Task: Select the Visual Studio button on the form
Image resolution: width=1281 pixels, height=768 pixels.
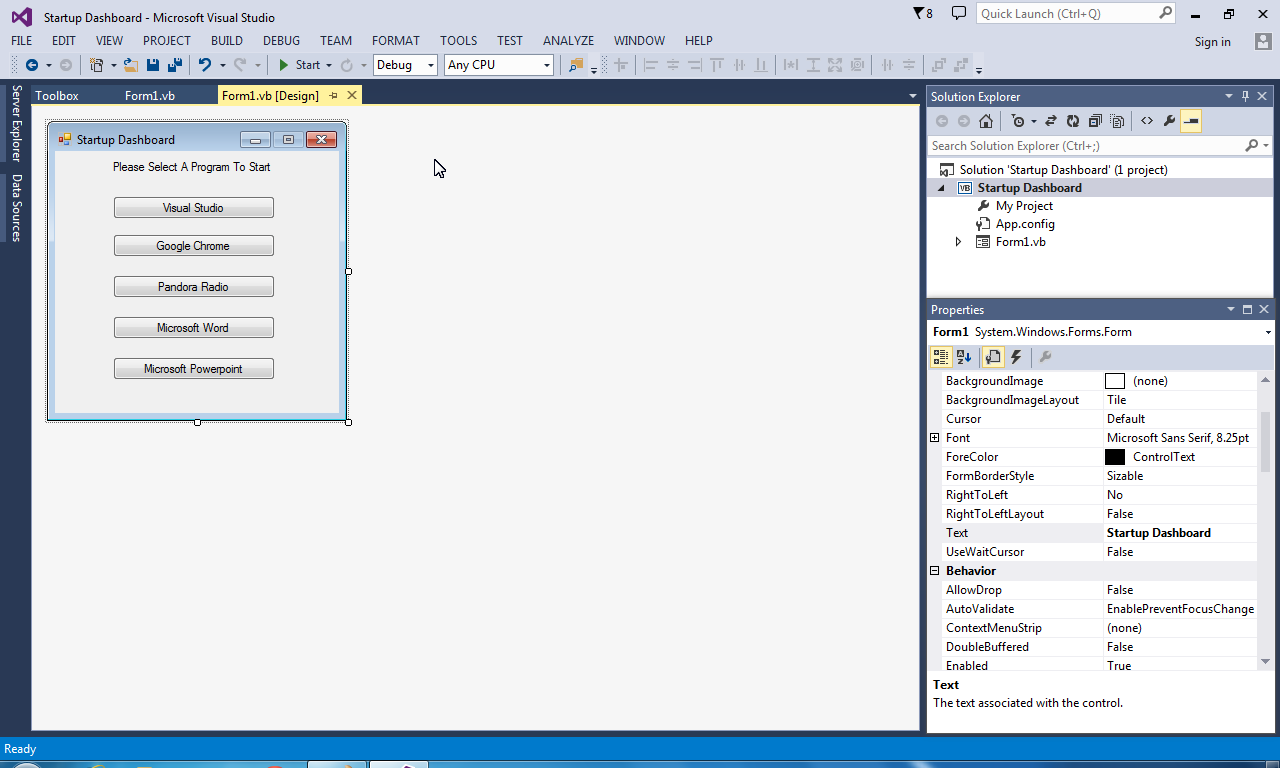Action: 194,208
